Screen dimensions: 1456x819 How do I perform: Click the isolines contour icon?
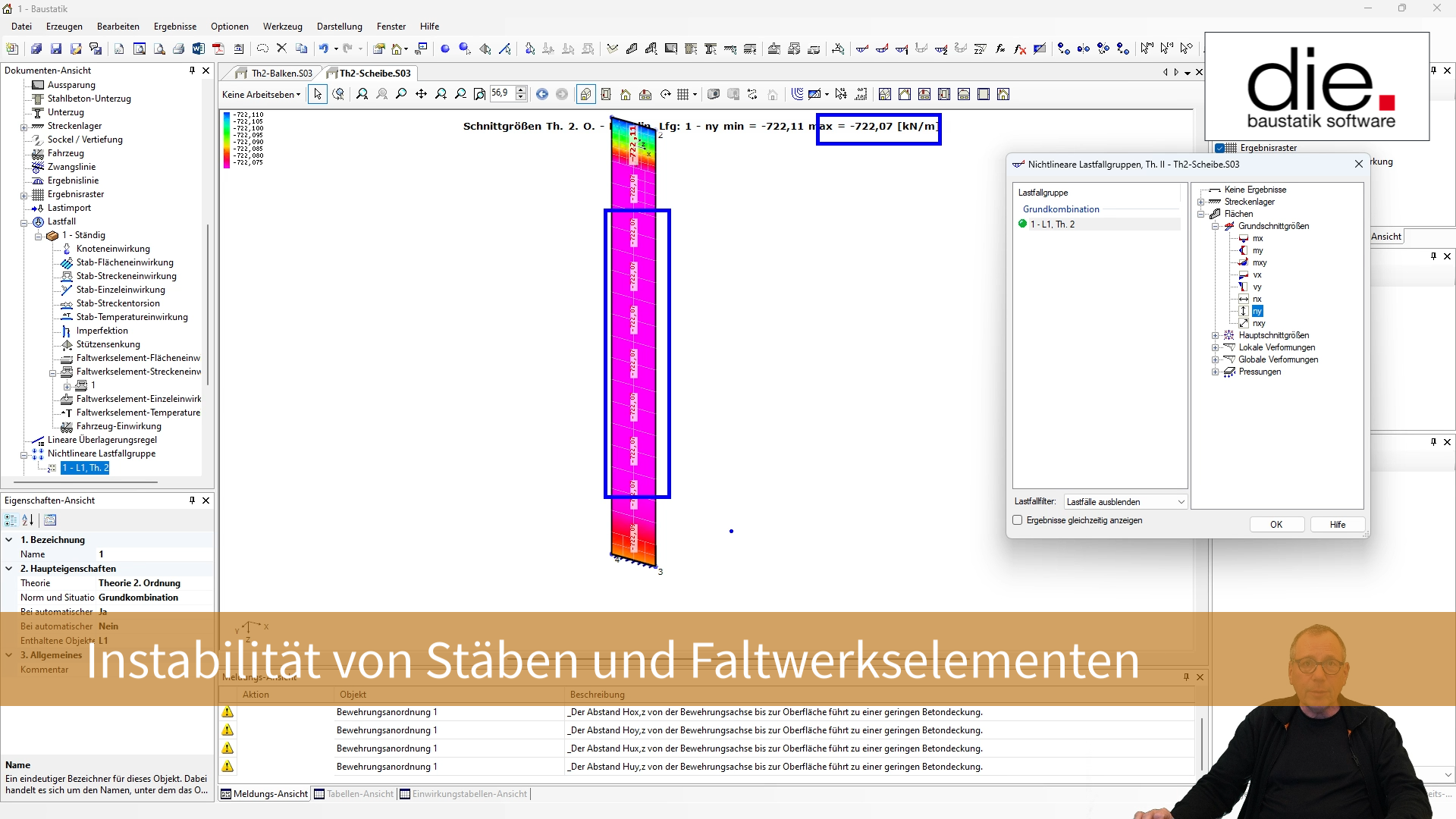(797, 94)
